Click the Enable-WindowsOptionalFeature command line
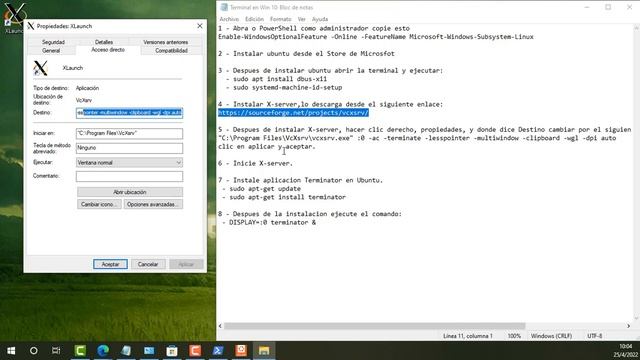This screenshot has width=640, height=360. pos(376,37)
